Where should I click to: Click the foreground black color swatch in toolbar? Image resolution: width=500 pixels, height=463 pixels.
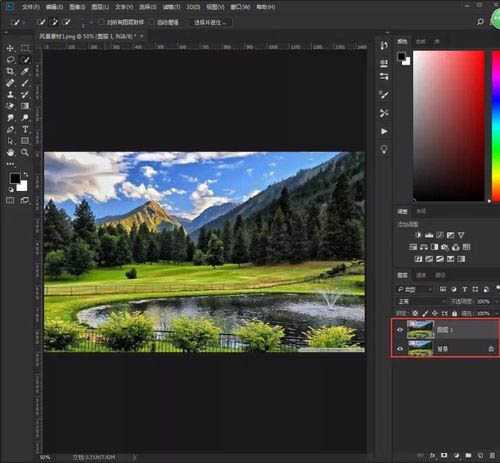click(x=15, y=178)
